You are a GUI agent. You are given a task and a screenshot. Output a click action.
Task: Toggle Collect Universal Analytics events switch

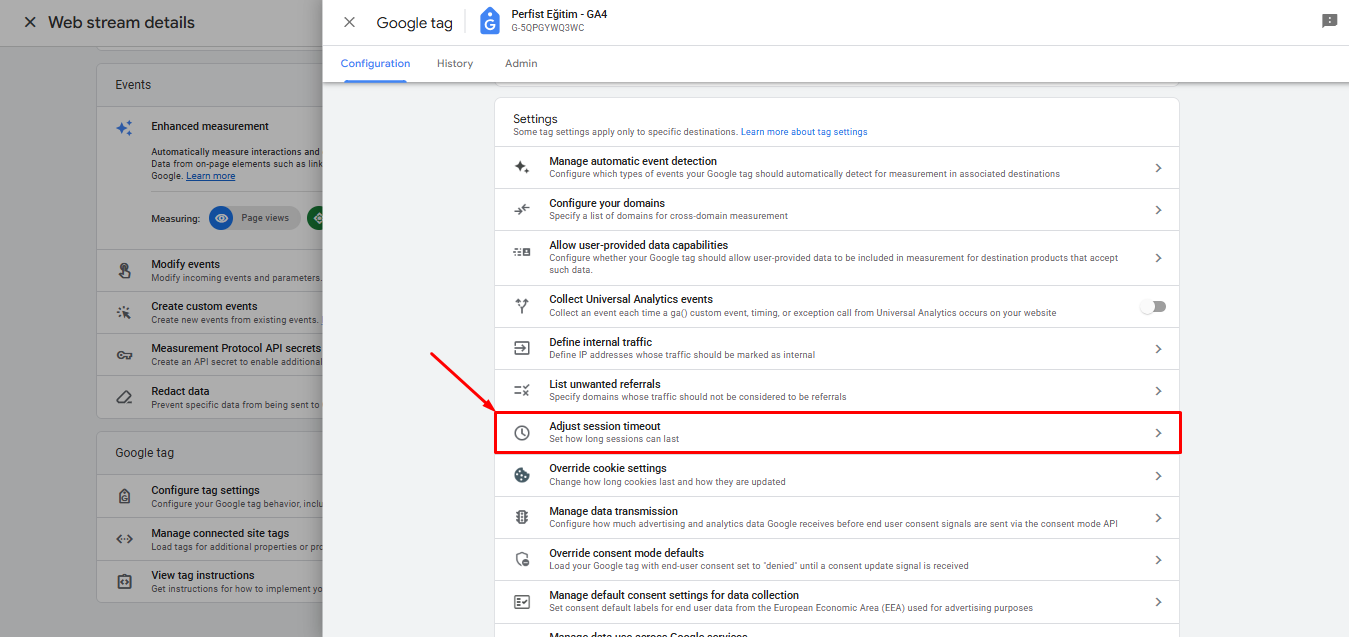click(1153, 307)
